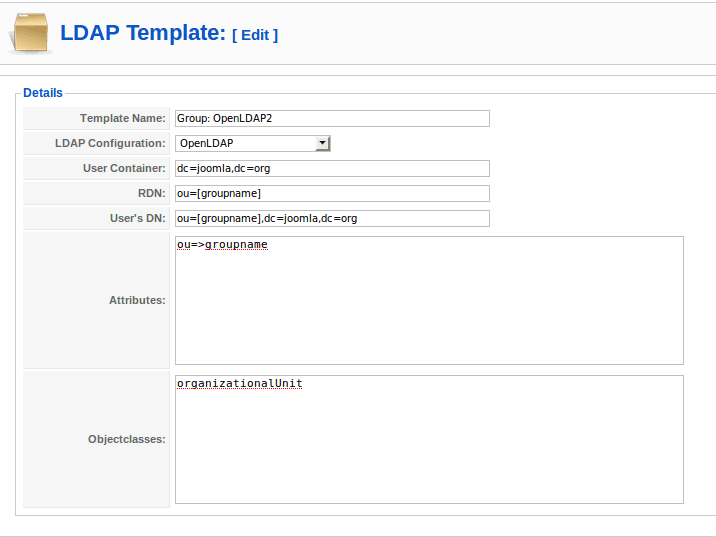
Task: Select the User's DN input field
Action: [332, 218]
